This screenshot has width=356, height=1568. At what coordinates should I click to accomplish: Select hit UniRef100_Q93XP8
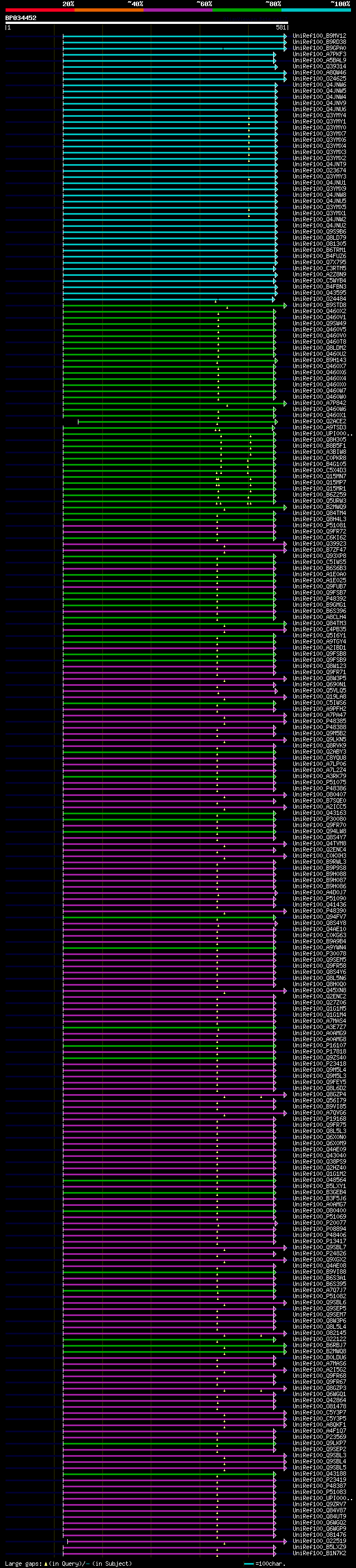[319, 556]
